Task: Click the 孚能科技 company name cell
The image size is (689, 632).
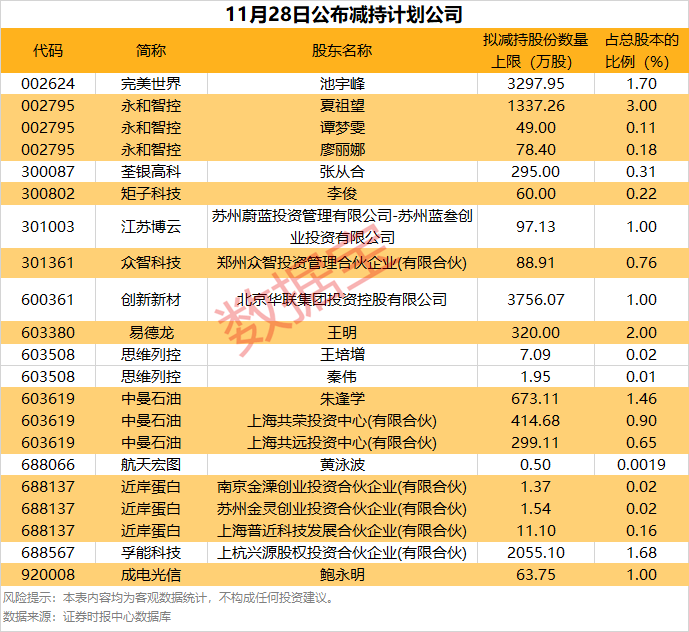Action: point(151,552)
